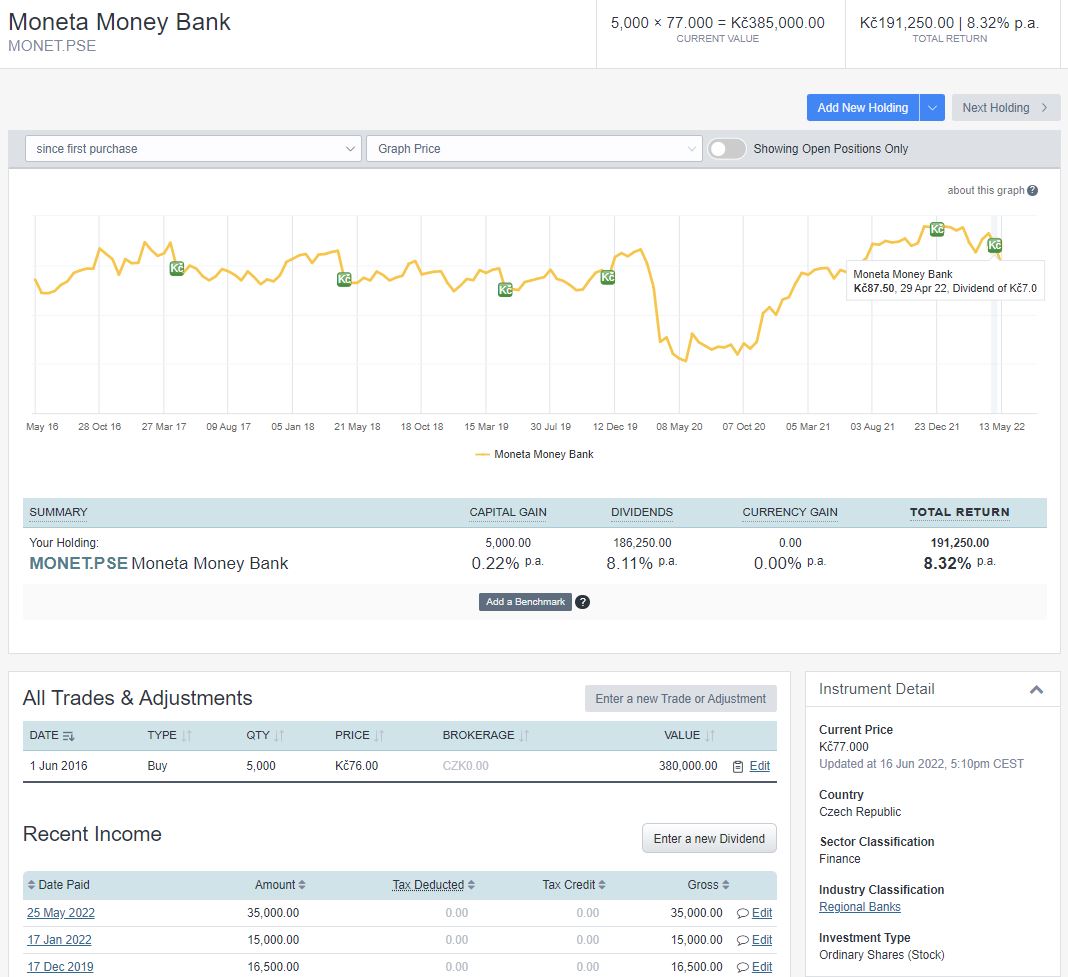Click the Moneta Money Bank chart legend entry
The image size is (1068, 977).
point(545,454)
